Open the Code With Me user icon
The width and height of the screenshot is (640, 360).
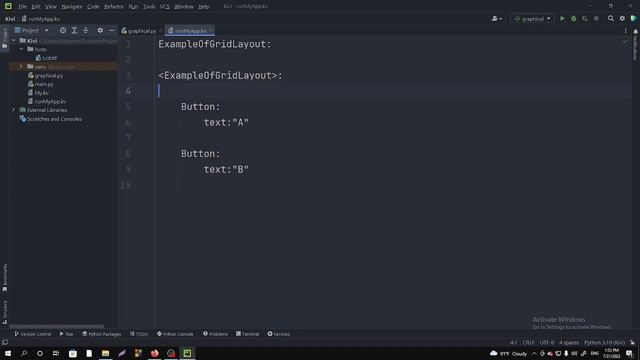(496, 19)
